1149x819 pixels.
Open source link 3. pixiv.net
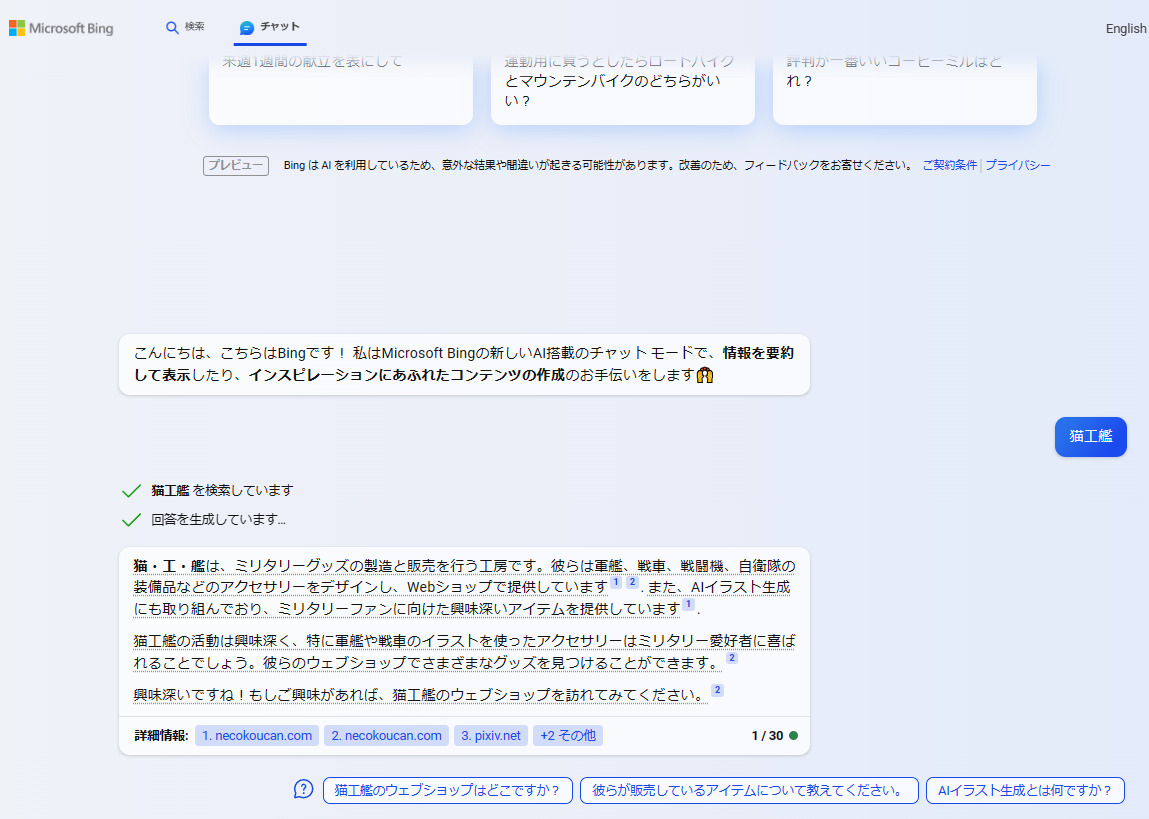point(491,735)
